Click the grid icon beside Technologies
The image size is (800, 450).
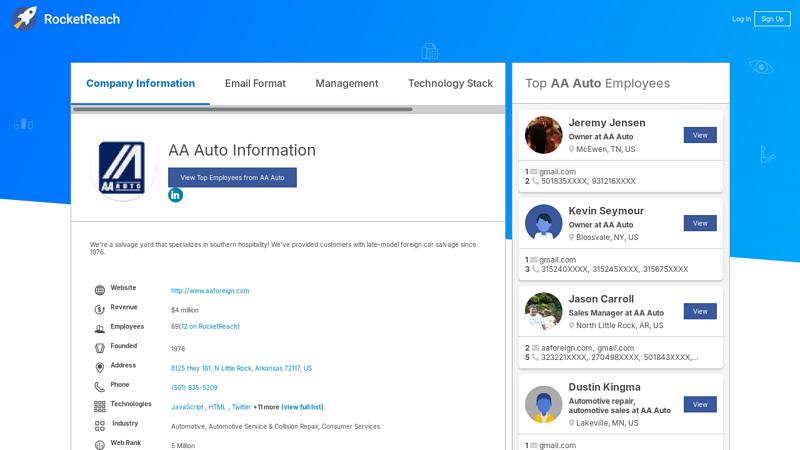tap(99, 406)
